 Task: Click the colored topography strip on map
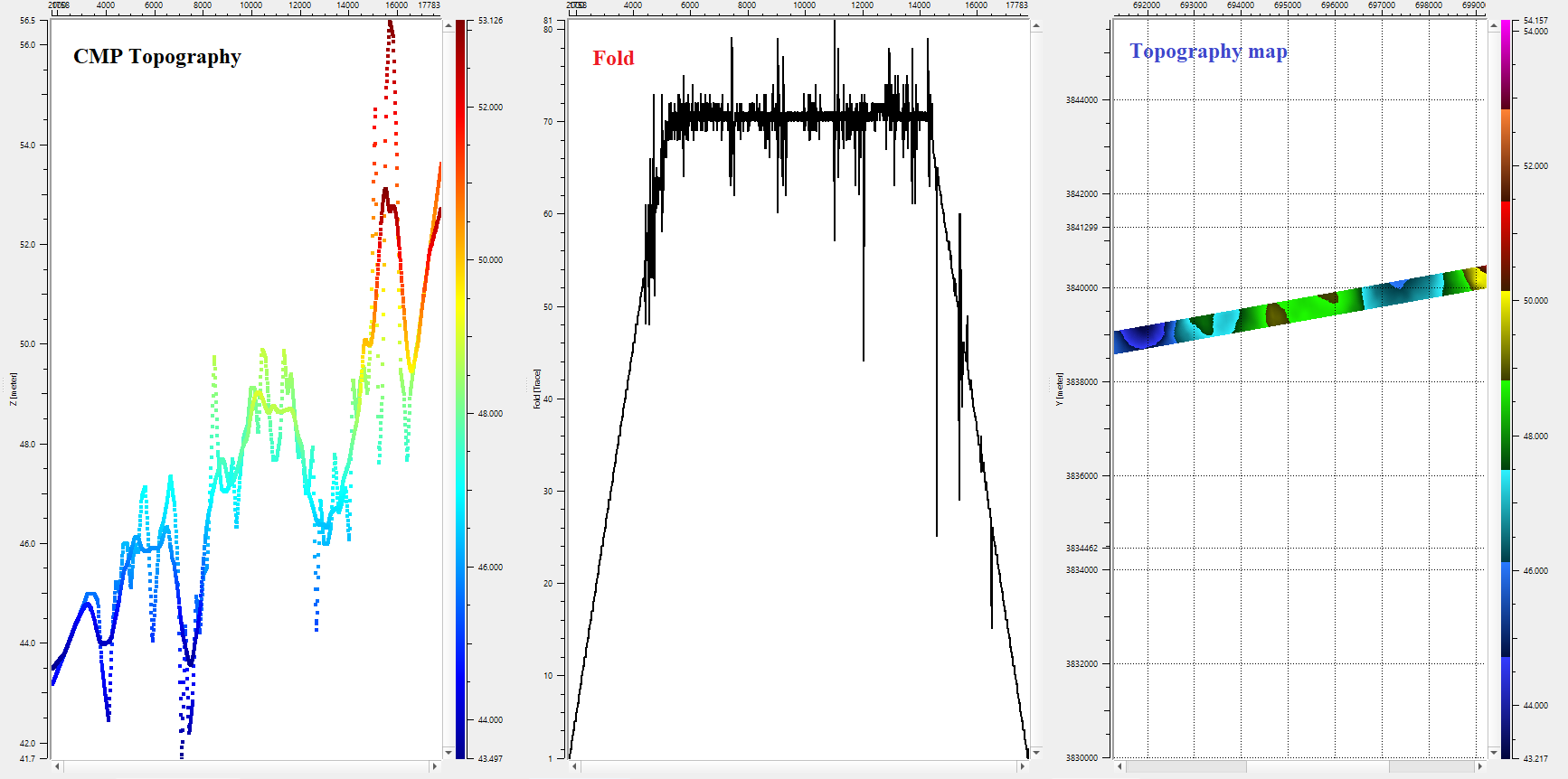tap(1299, 309)
